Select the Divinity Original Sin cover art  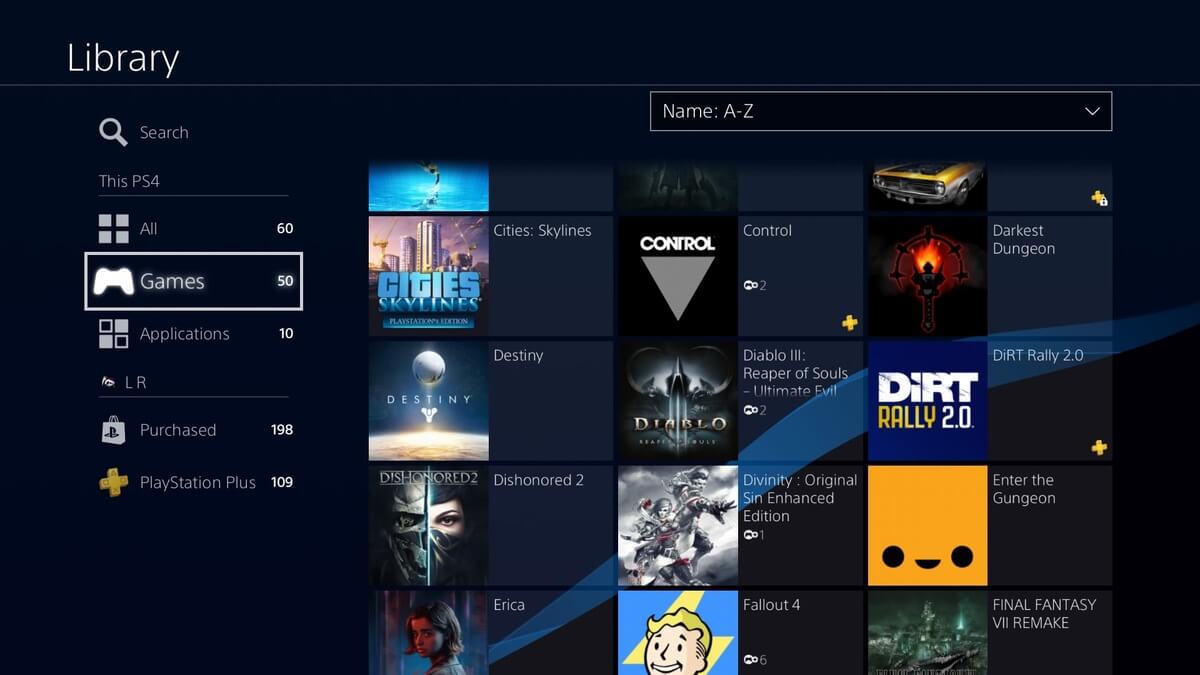click(678, 525)
